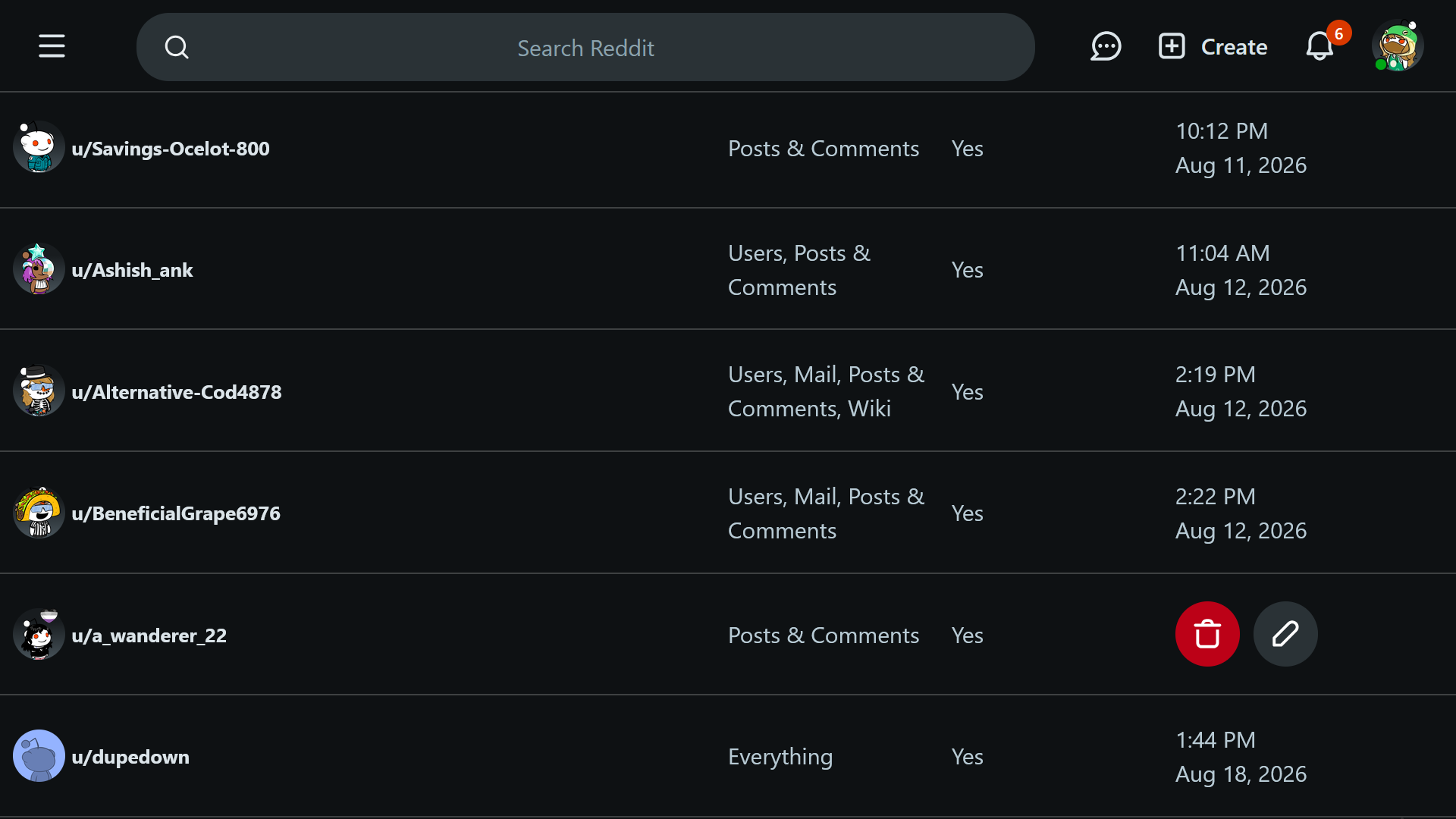The height and width of the screenshot is (819, 1456).
Task: Click the u/Savings-Ocelot-800 avatar
Action: 39,147
